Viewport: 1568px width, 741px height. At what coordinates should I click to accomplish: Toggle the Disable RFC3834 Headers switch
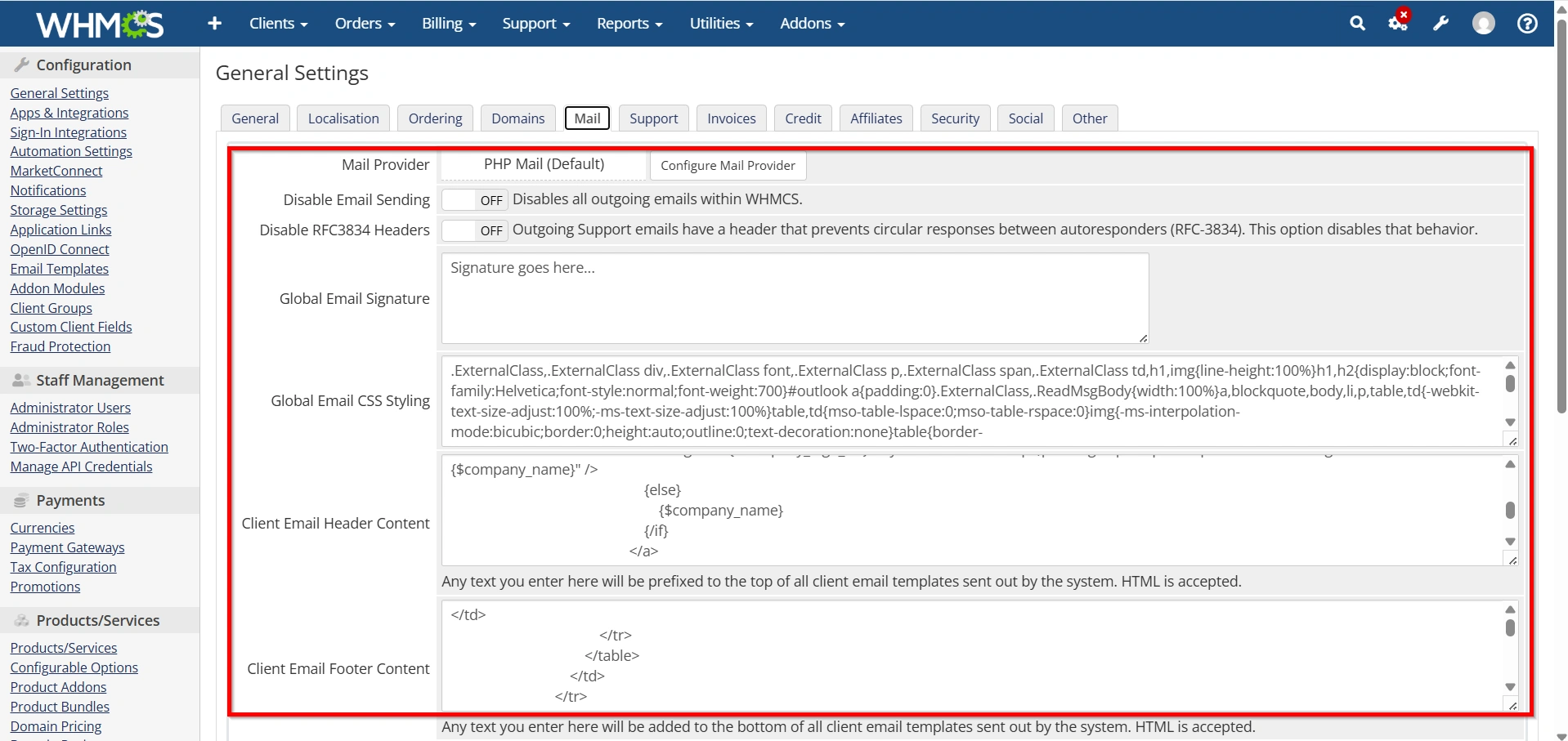point(475,230)
